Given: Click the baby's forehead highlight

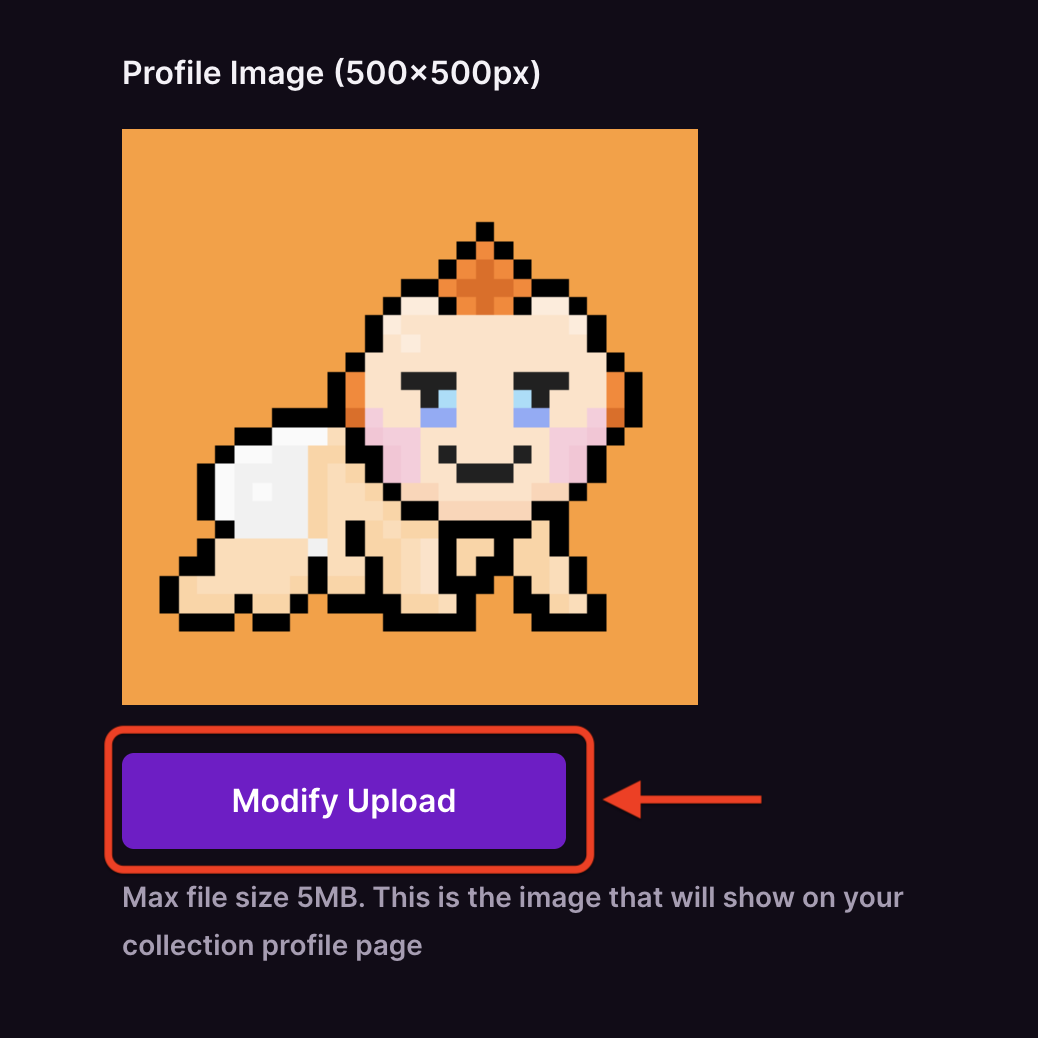Looking at the screenshot, I should tap(410, 343).
